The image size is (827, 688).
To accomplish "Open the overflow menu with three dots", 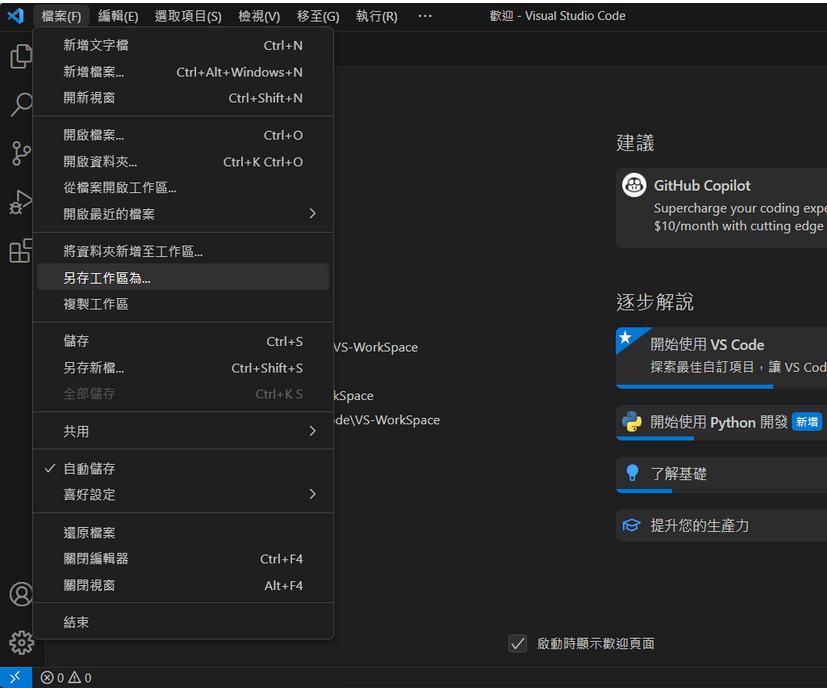I will coord(425,16).
